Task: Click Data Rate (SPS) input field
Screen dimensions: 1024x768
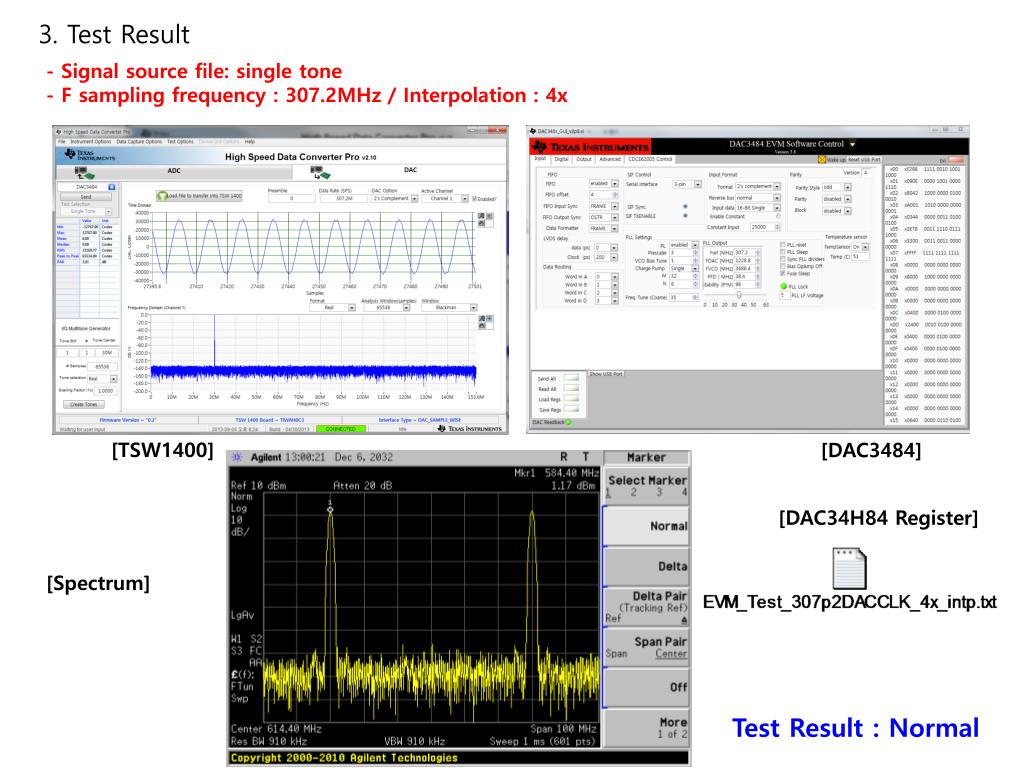Action: [344, 199]
